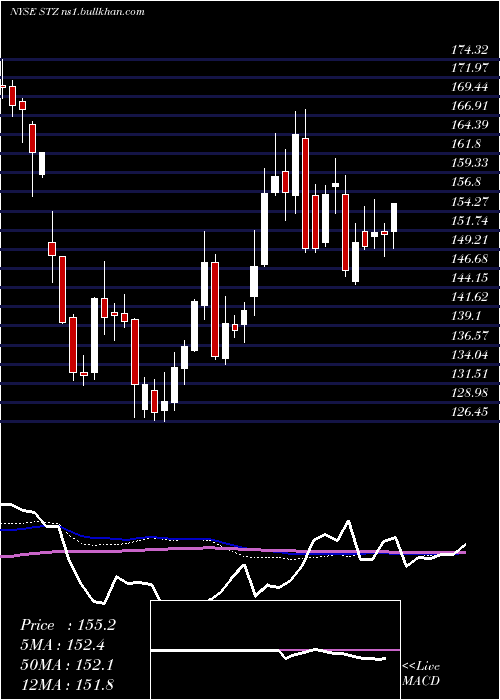Screen dimensions: 500x700
Task: Click the 144.15 price axis label
Action: (469, 278)
